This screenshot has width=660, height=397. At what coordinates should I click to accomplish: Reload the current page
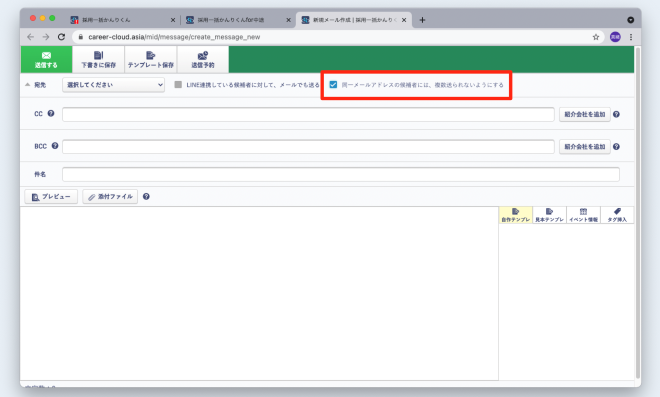[61, 37]
